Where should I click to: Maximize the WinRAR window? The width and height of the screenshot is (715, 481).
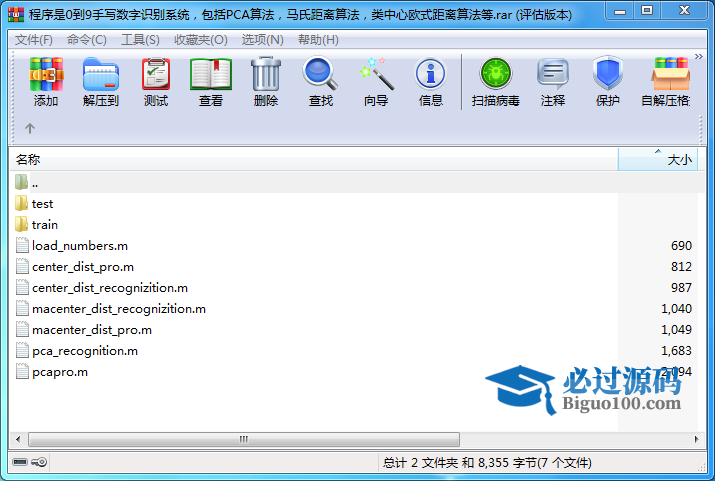click(x=647, y=11)
